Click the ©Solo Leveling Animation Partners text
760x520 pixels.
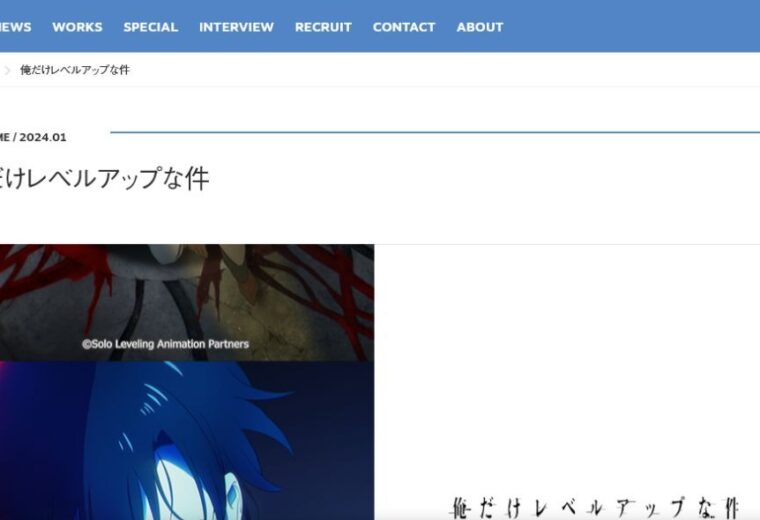(x=165, y=344)
